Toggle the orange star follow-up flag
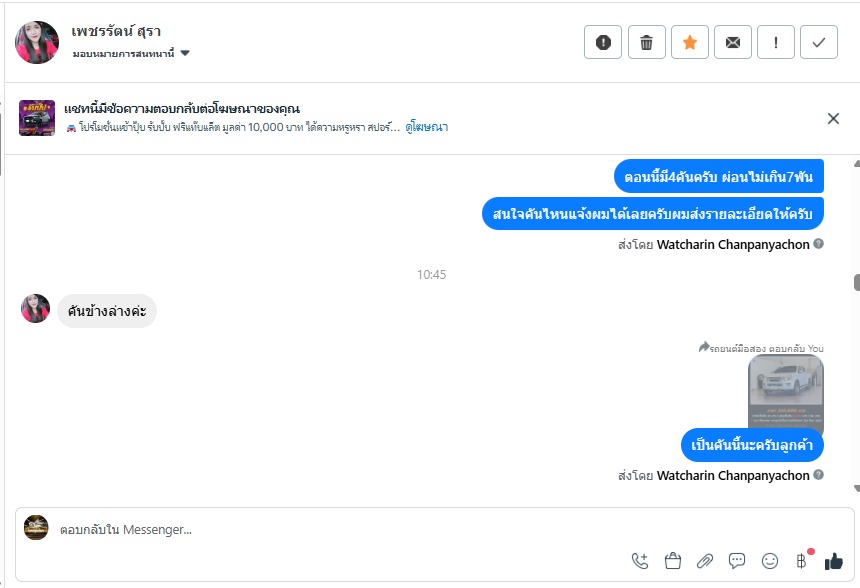 click(689, 42)
